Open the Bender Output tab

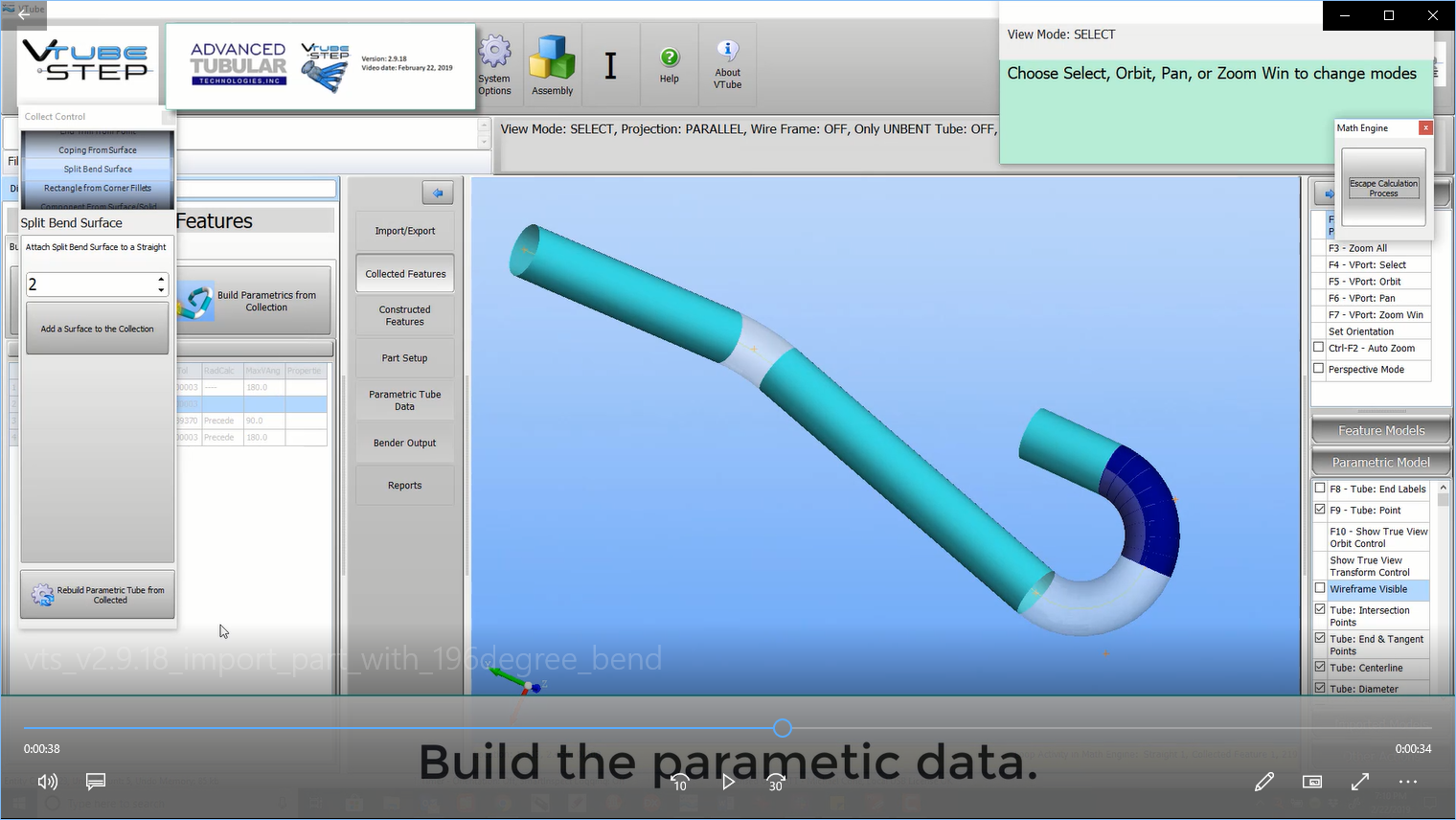click(404, 444)
